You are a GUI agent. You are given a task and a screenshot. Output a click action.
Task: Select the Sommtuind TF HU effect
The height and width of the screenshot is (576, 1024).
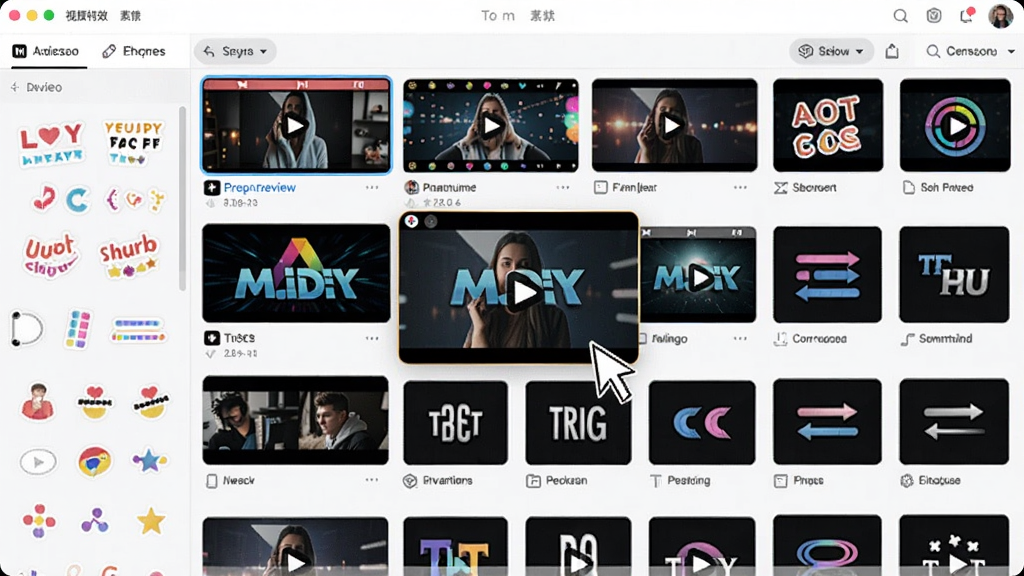point(954,274)
